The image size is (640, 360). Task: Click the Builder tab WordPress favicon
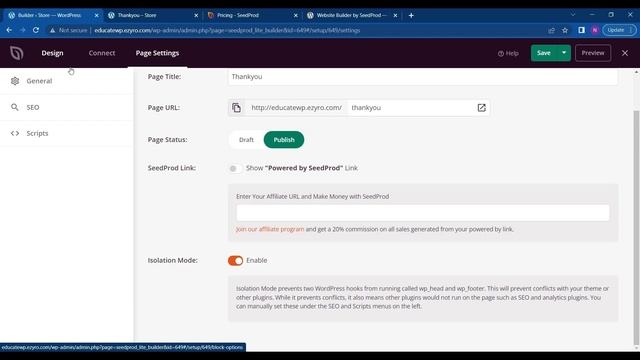click(x=11, y=15)
